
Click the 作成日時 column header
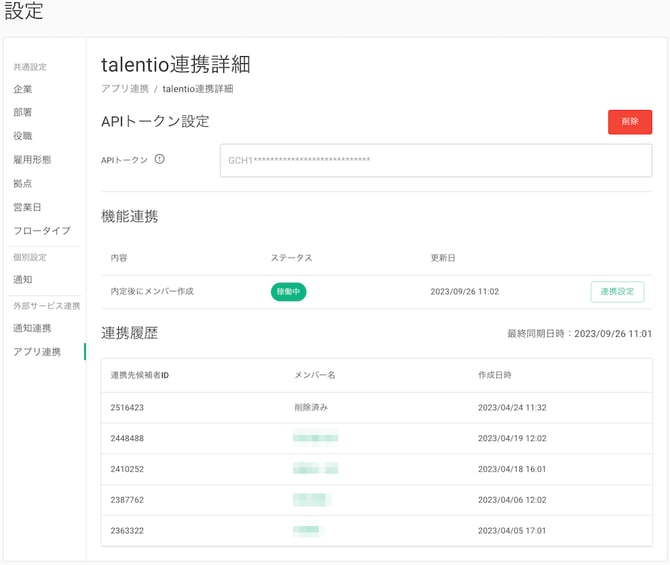click(x=495, y=375)
